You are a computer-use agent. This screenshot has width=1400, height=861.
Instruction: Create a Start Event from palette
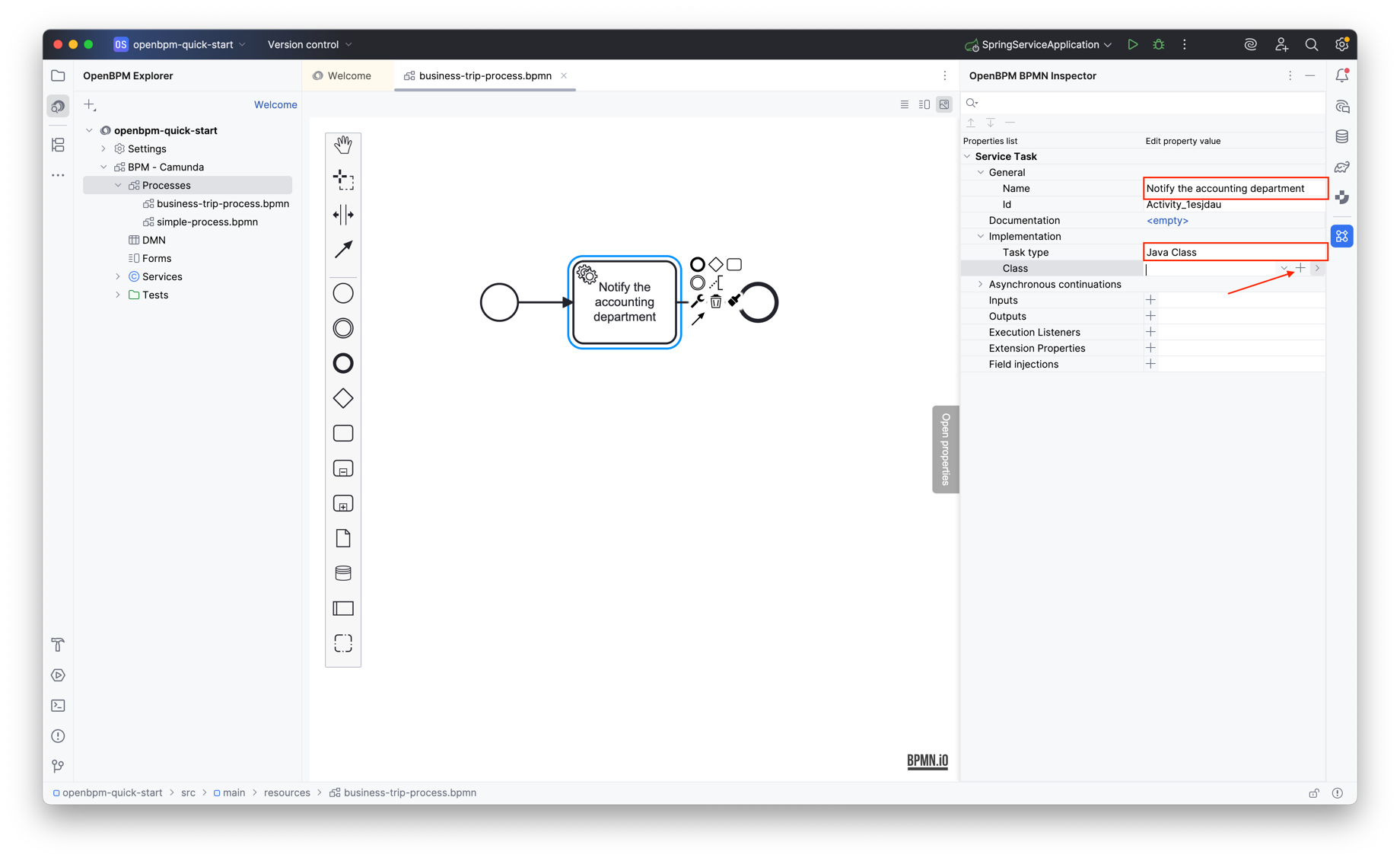(343, 293)
